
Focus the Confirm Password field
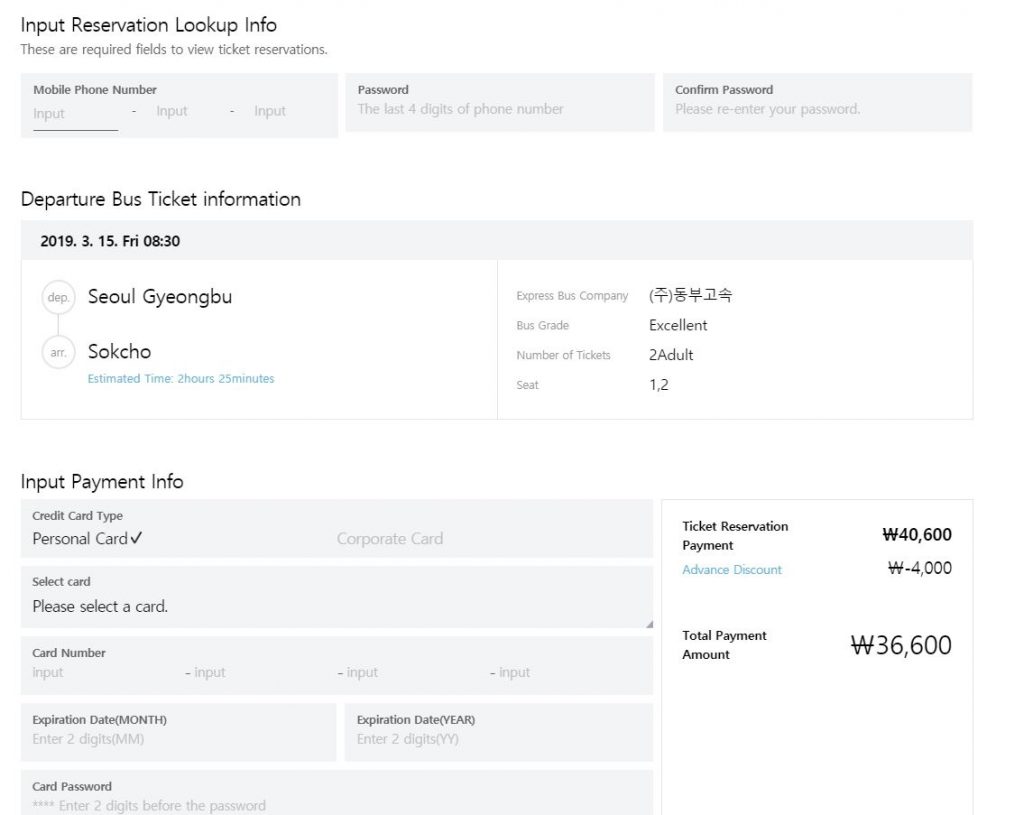click(816, 109)
